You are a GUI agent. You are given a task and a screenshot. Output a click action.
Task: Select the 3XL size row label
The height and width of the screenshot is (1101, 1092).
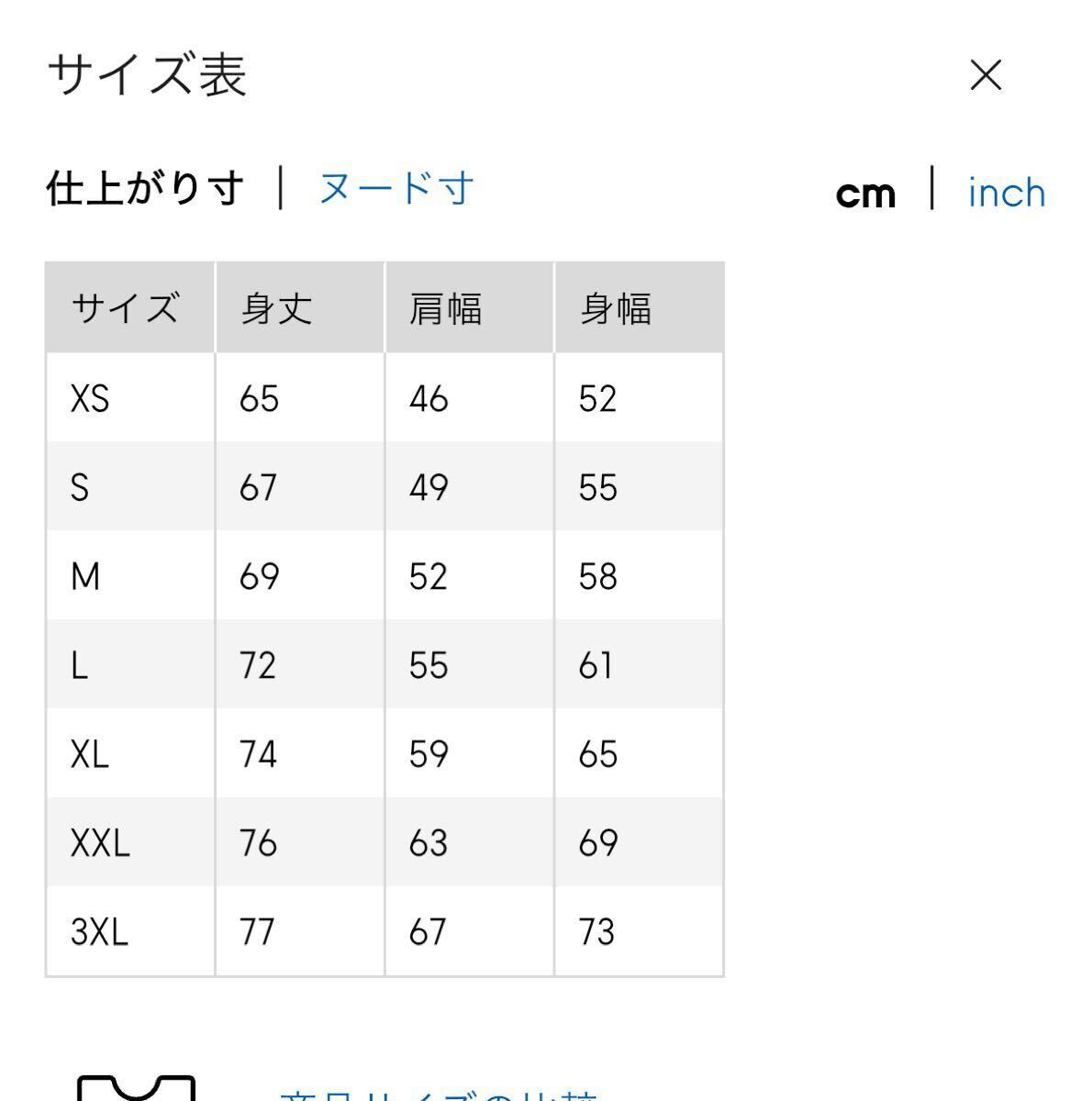point(99,932)
